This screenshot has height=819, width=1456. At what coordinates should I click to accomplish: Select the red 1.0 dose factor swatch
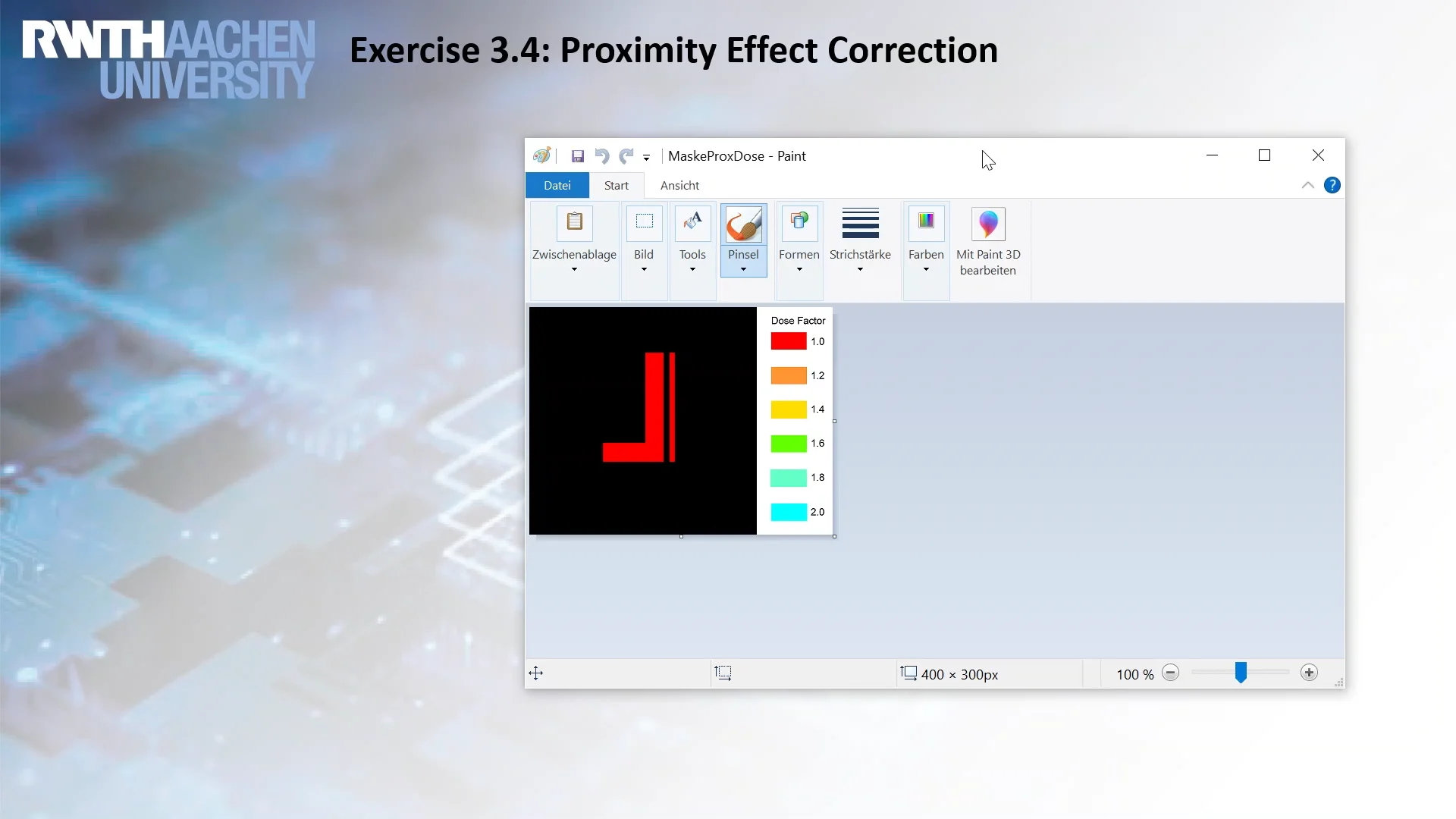[786, 341]
